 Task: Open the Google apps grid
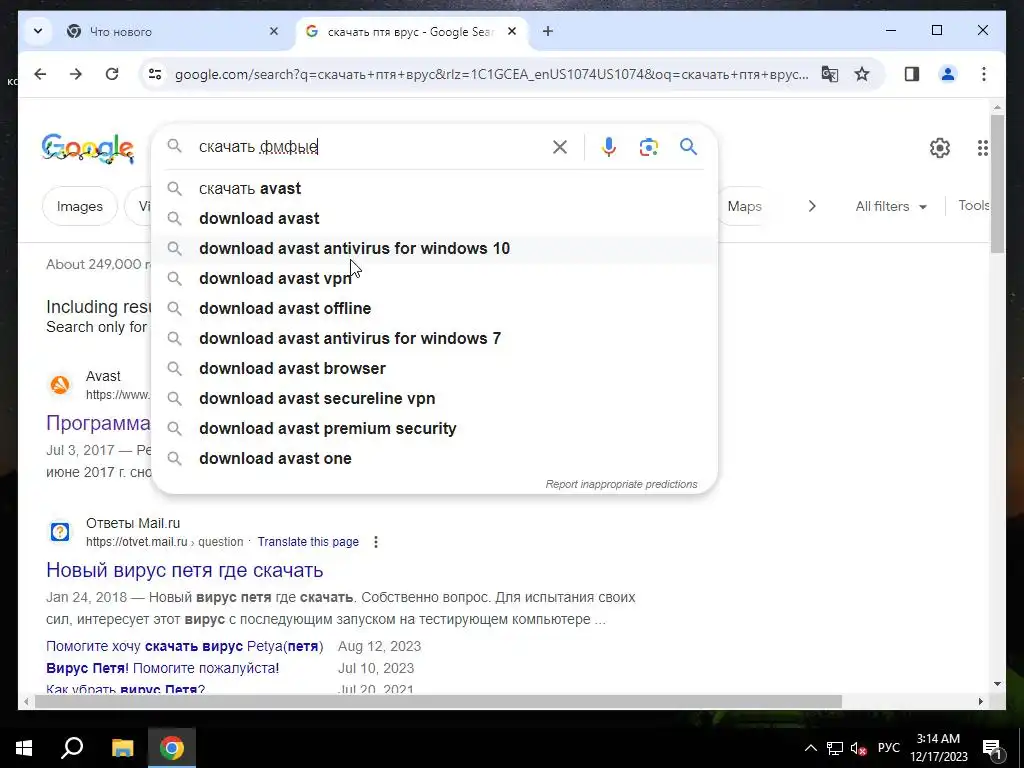tap(982, 148)
